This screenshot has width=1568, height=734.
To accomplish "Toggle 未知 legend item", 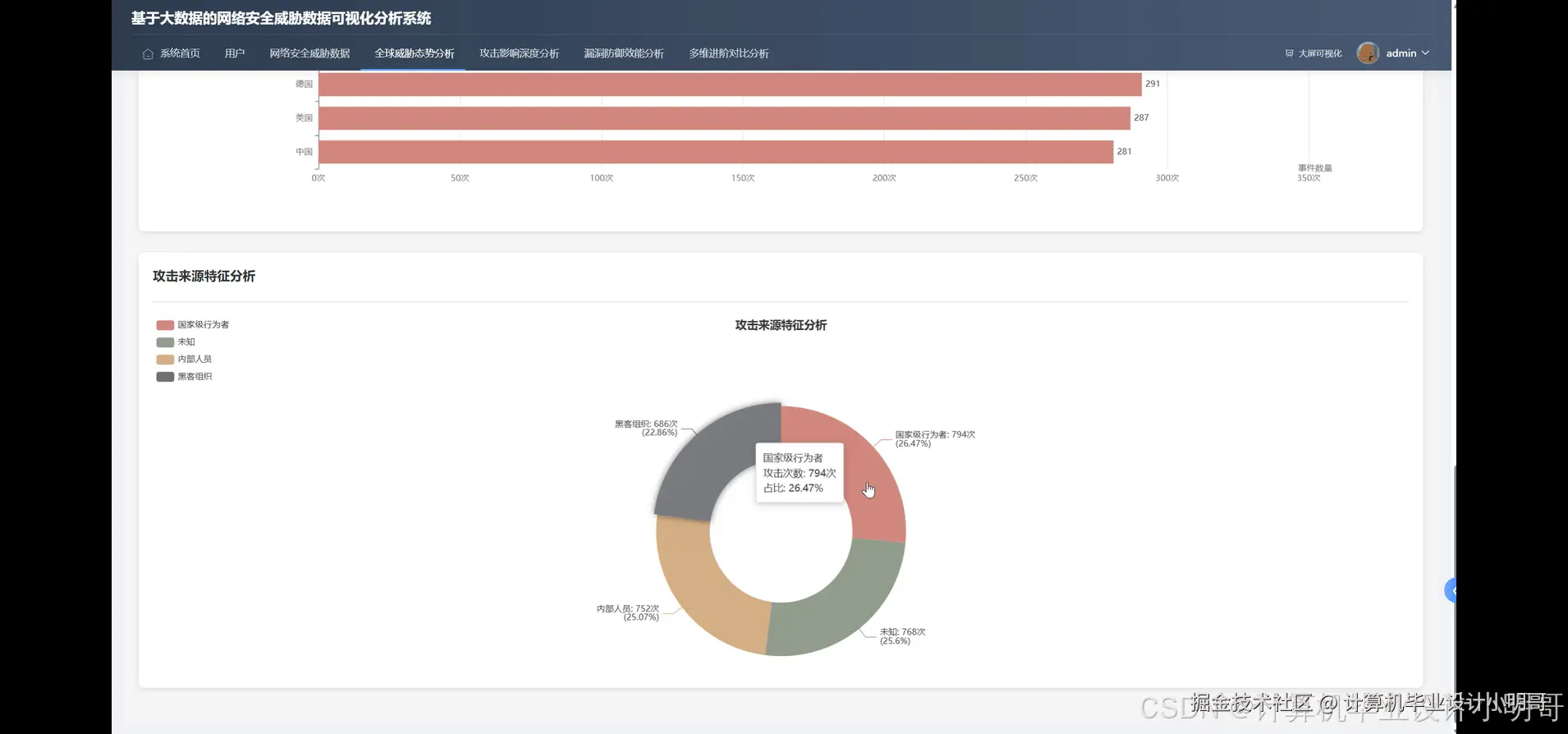I will pos(176,342).
